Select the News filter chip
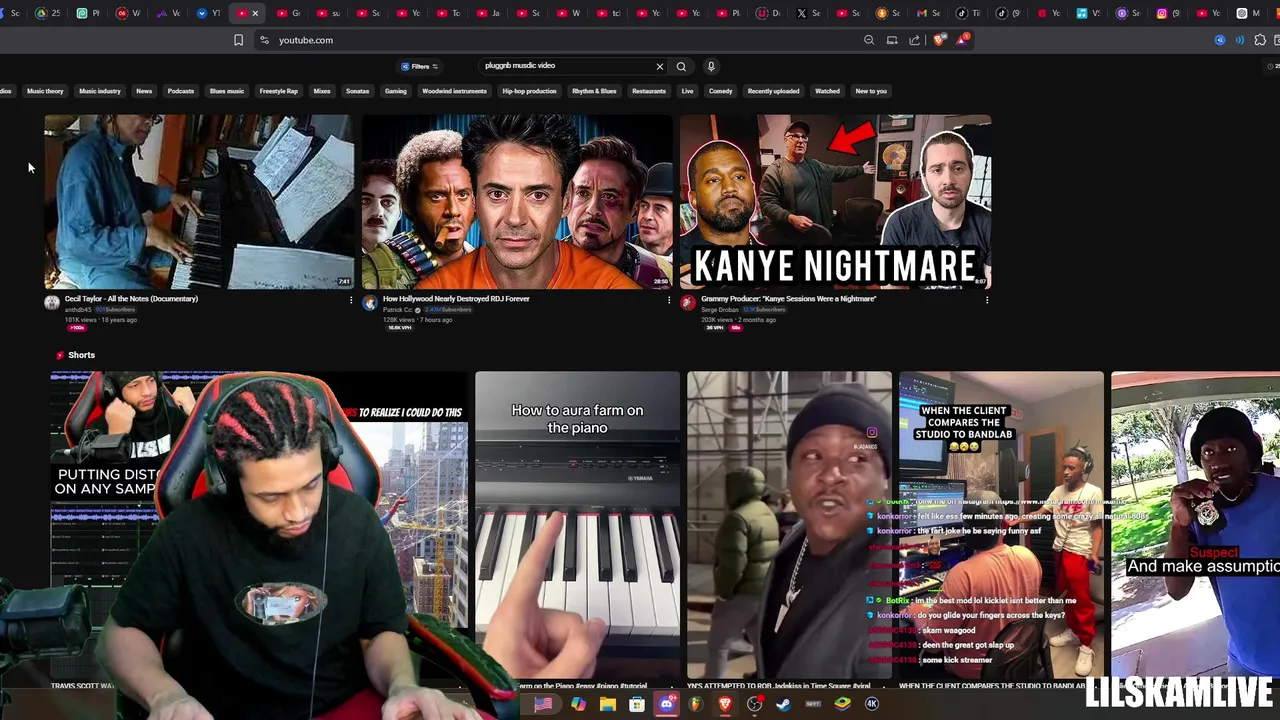The width and height of the screenshot is (1280, 720). pyautogui.click(x=144, y=91)
